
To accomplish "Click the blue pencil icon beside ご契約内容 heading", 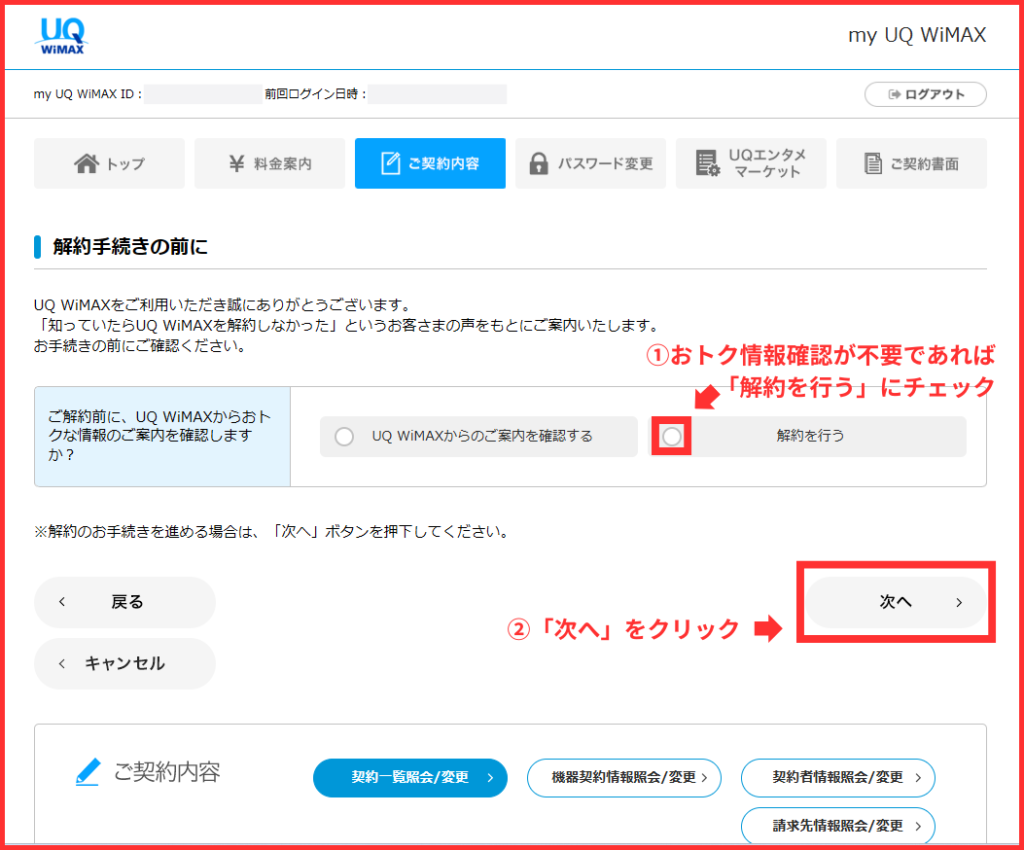I will 88,772.
